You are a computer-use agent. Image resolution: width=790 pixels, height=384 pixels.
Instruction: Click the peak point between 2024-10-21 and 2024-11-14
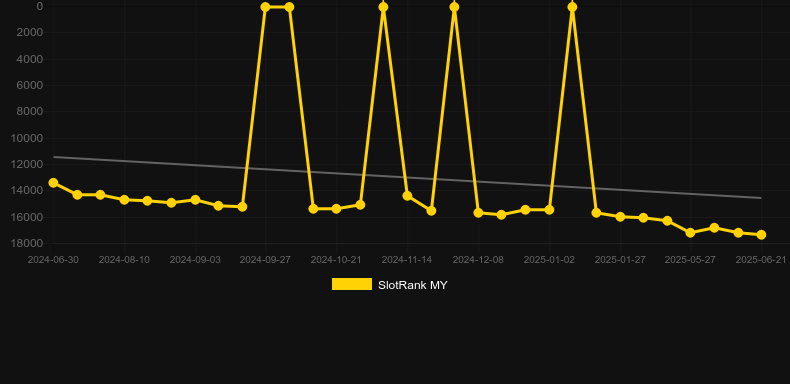(x=383, y=7)
